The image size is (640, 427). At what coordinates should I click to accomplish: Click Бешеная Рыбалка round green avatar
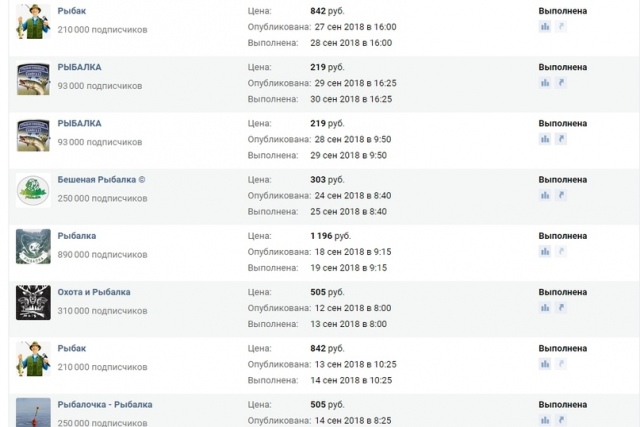pyautogui.click(x=33, y=190)
